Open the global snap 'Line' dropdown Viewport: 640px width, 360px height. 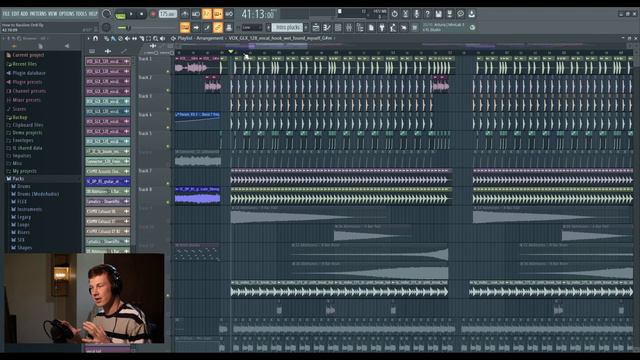(x=252, y=27)
